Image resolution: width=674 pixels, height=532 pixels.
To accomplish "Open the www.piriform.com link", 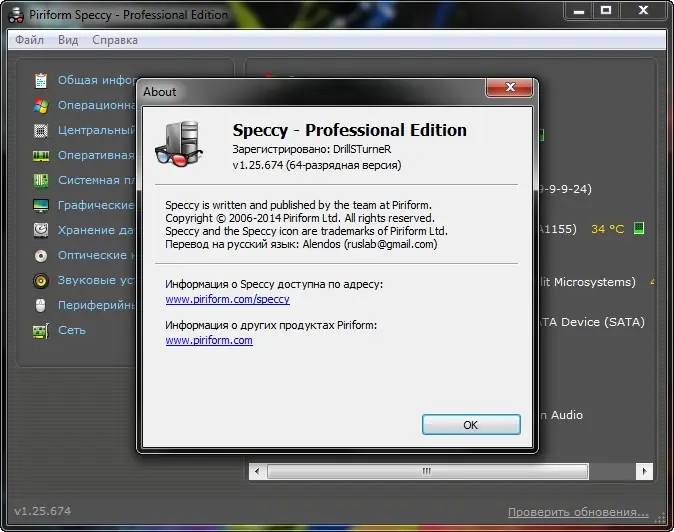I will coord(209,340).
